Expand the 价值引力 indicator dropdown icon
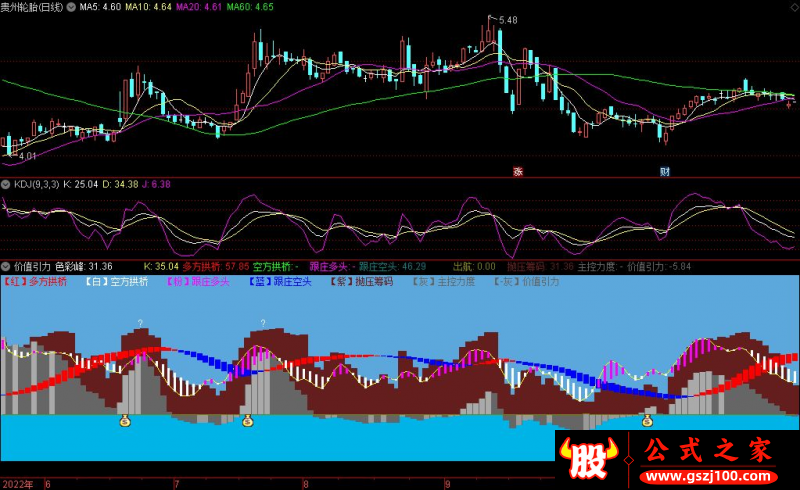Image resolution: width=800 pixels, height=490 pixels. 6,266
